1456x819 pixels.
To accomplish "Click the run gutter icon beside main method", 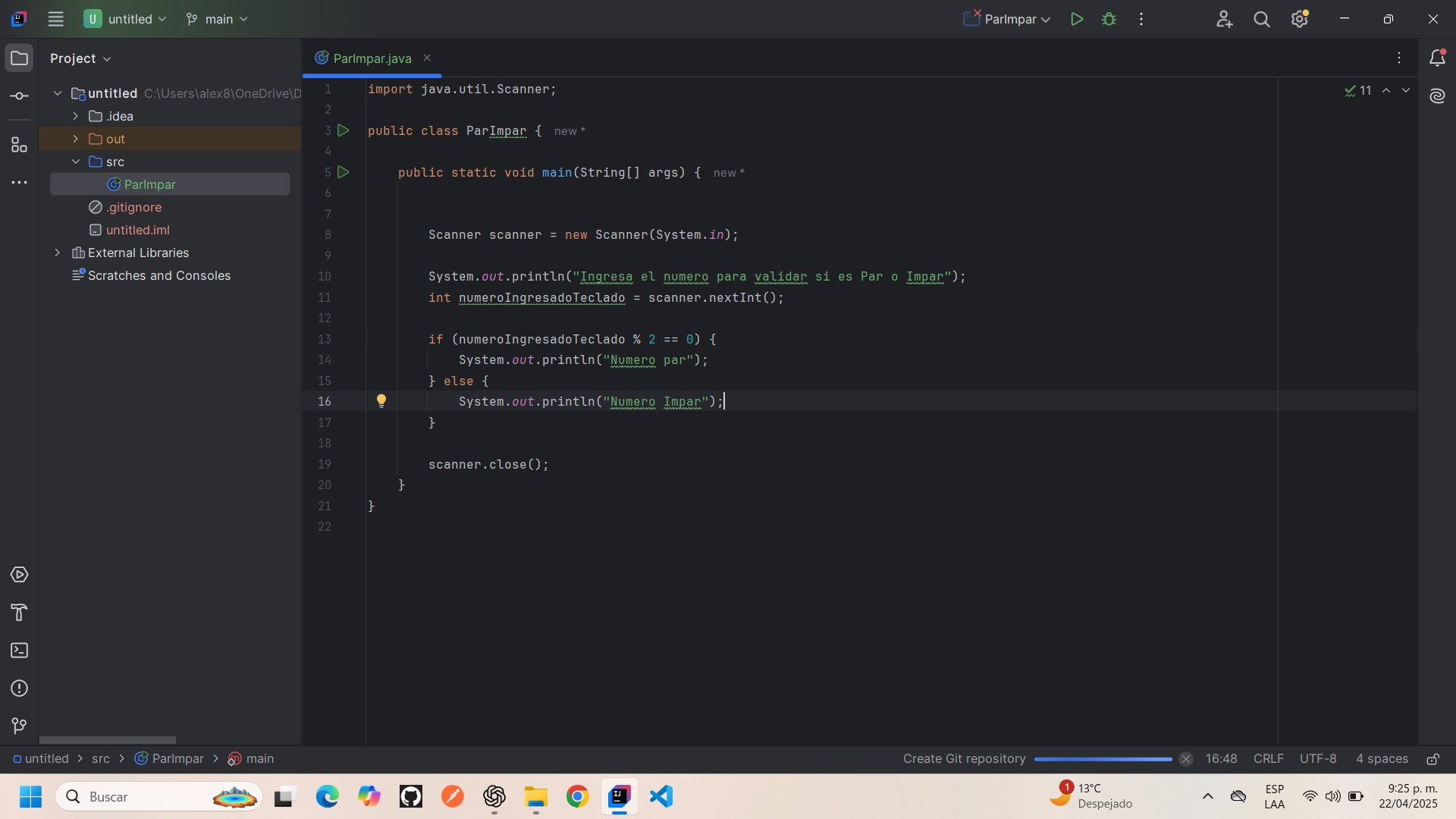I will 343,172.
